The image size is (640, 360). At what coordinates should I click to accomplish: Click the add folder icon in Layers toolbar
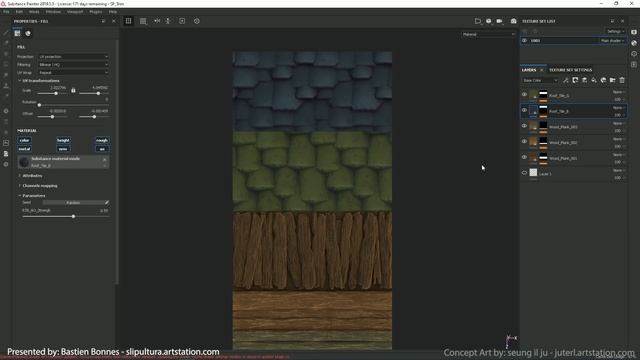613,80
